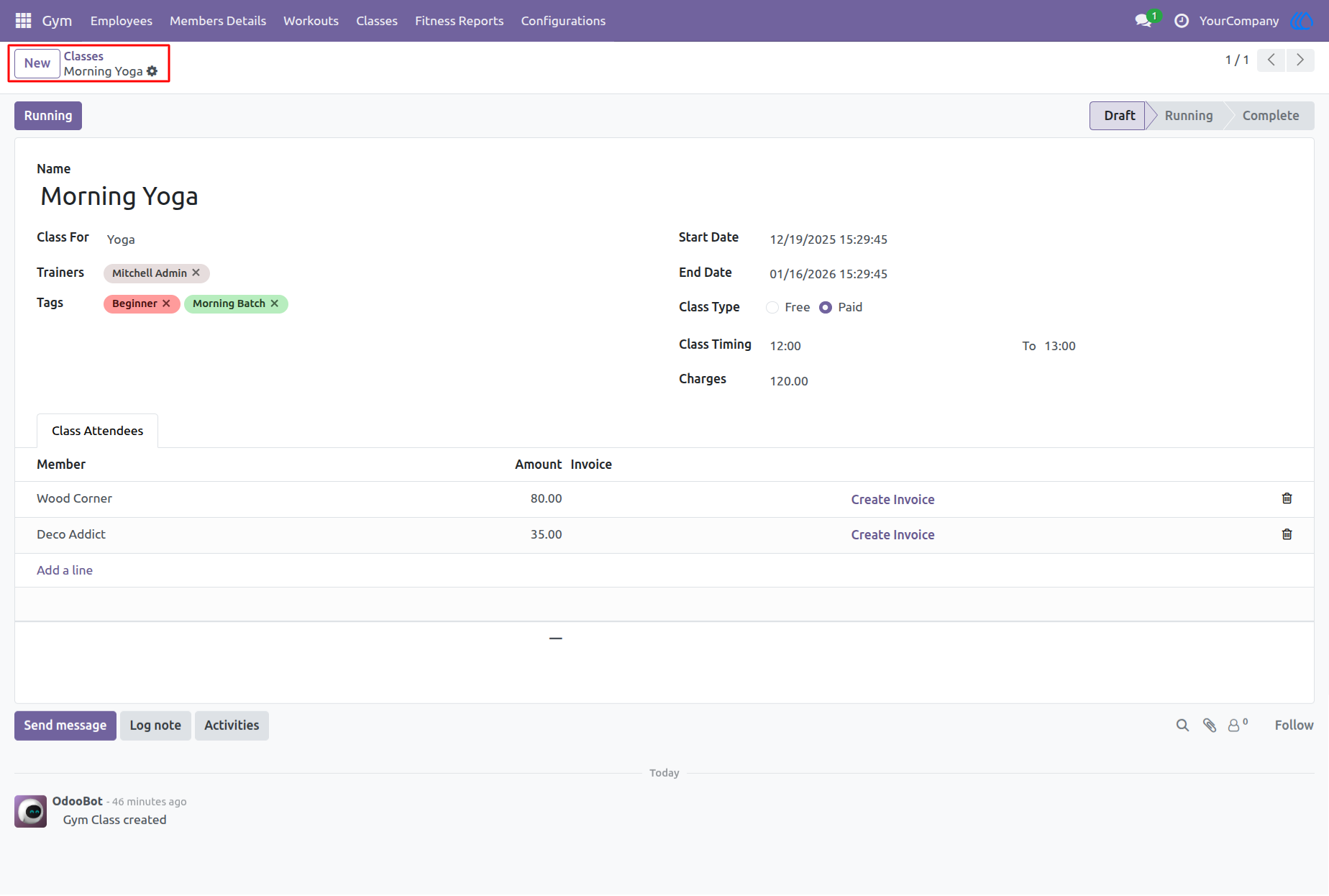Image resolution: width=1329 pixels, height=896 pixels.
Task: Select the Paid class type
Action: coord(826,308)
